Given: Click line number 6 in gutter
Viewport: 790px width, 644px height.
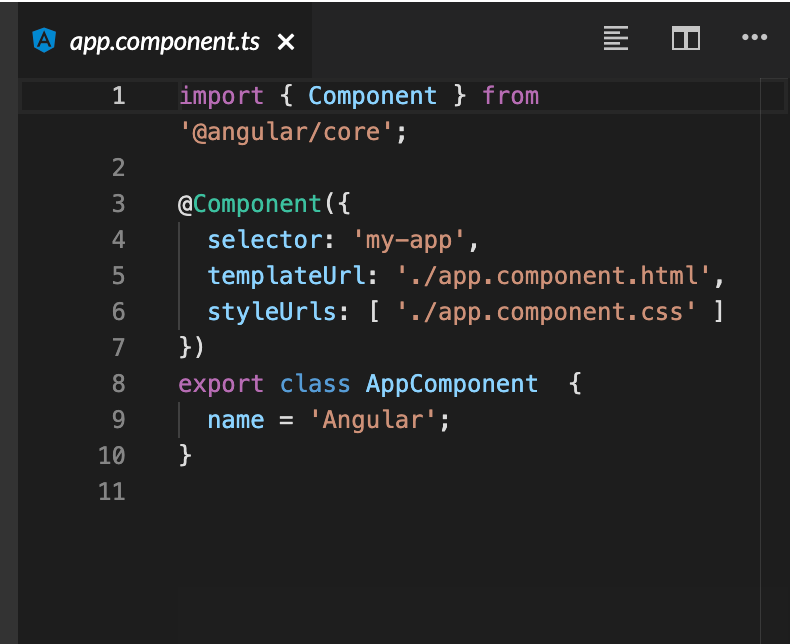Looking at the screenshot, I should click(118, 312).
